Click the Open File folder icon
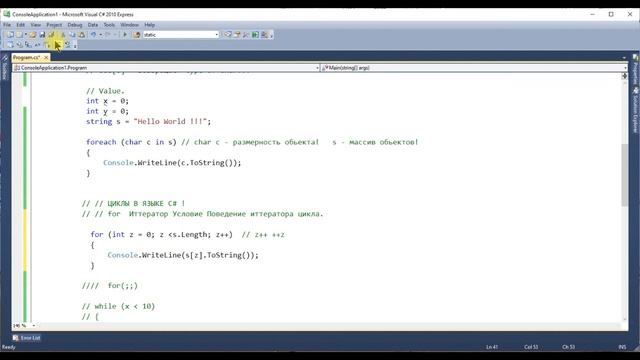Screen dimensions: 640x360 (33, 35)
